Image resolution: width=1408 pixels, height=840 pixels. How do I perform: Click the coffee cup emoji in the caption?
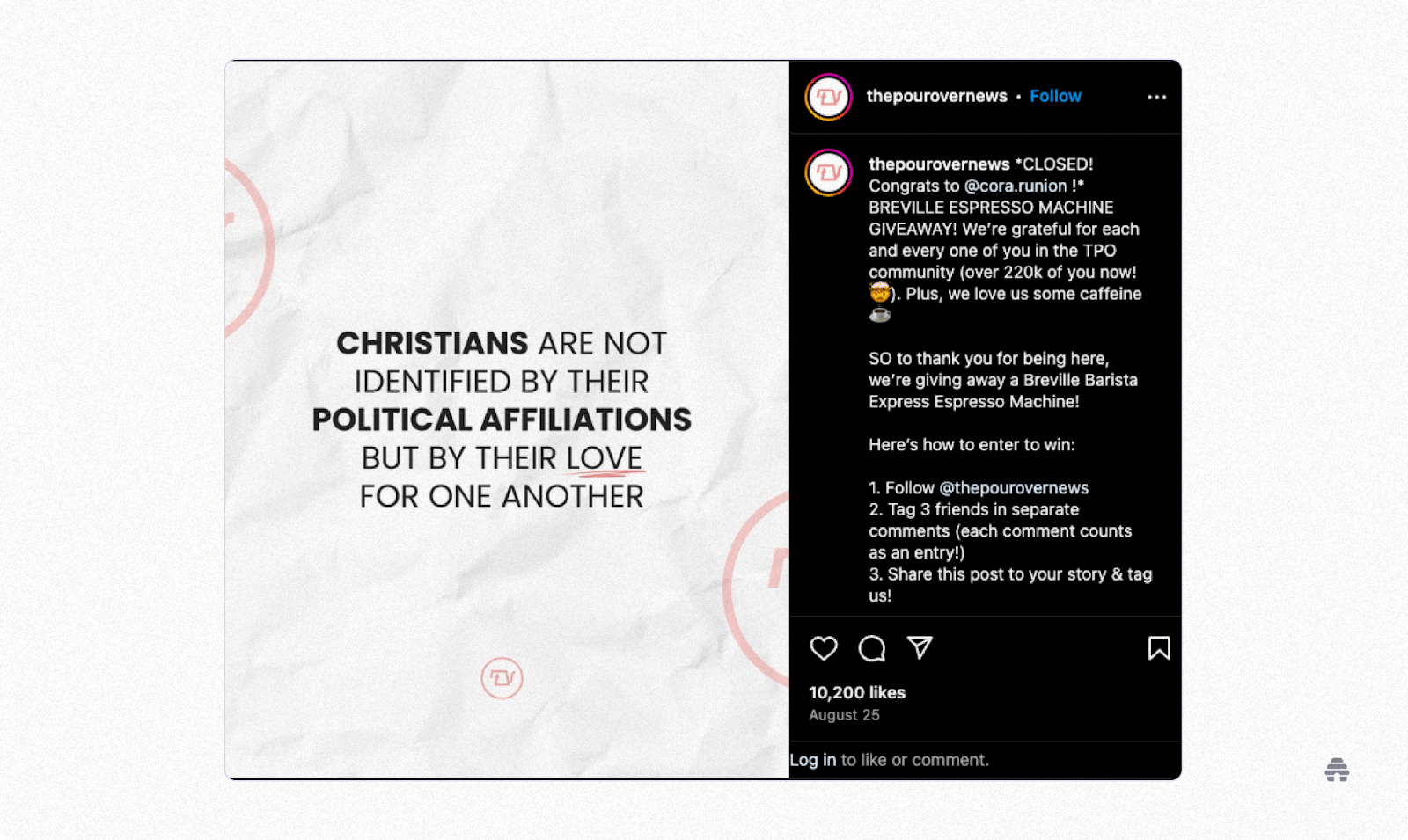tap(880, 315)
